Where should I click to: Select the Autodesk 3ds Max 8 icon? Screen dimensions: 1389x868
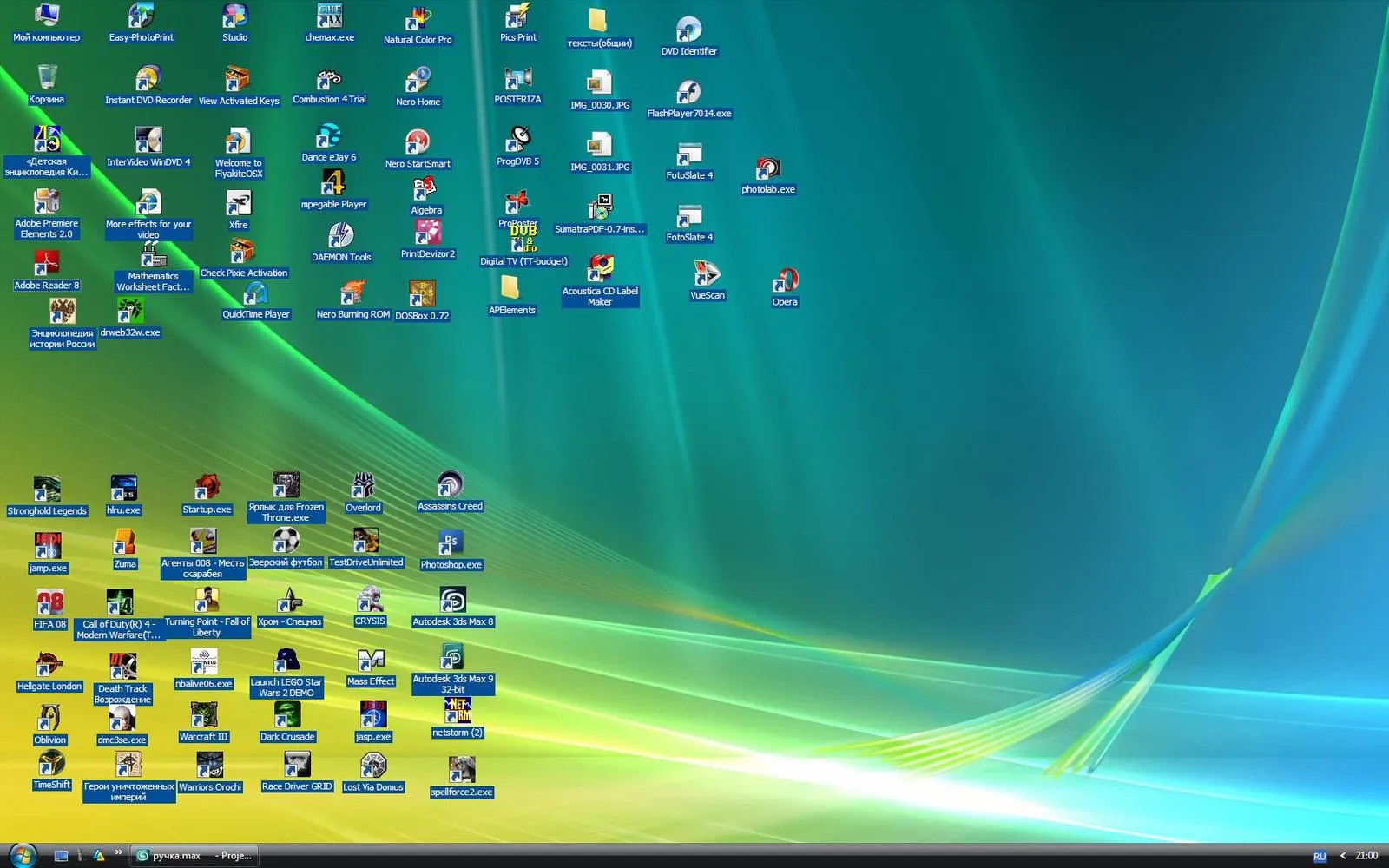(452, 608)
